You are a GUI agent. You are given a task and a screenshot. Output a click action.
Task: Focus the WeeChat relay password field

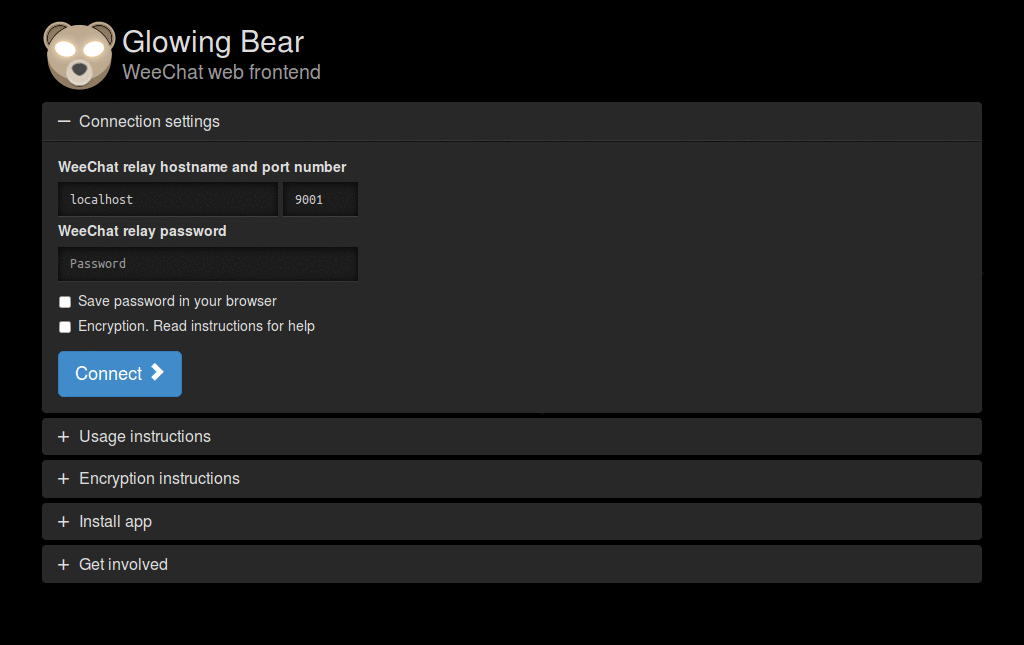click(x=207, y=263)
